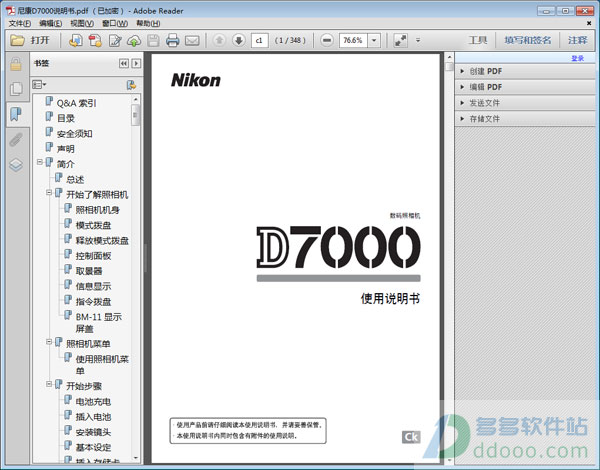Select the Q&A 索引 bookmark
The image size is (600, 470).
tap(77, 103)
